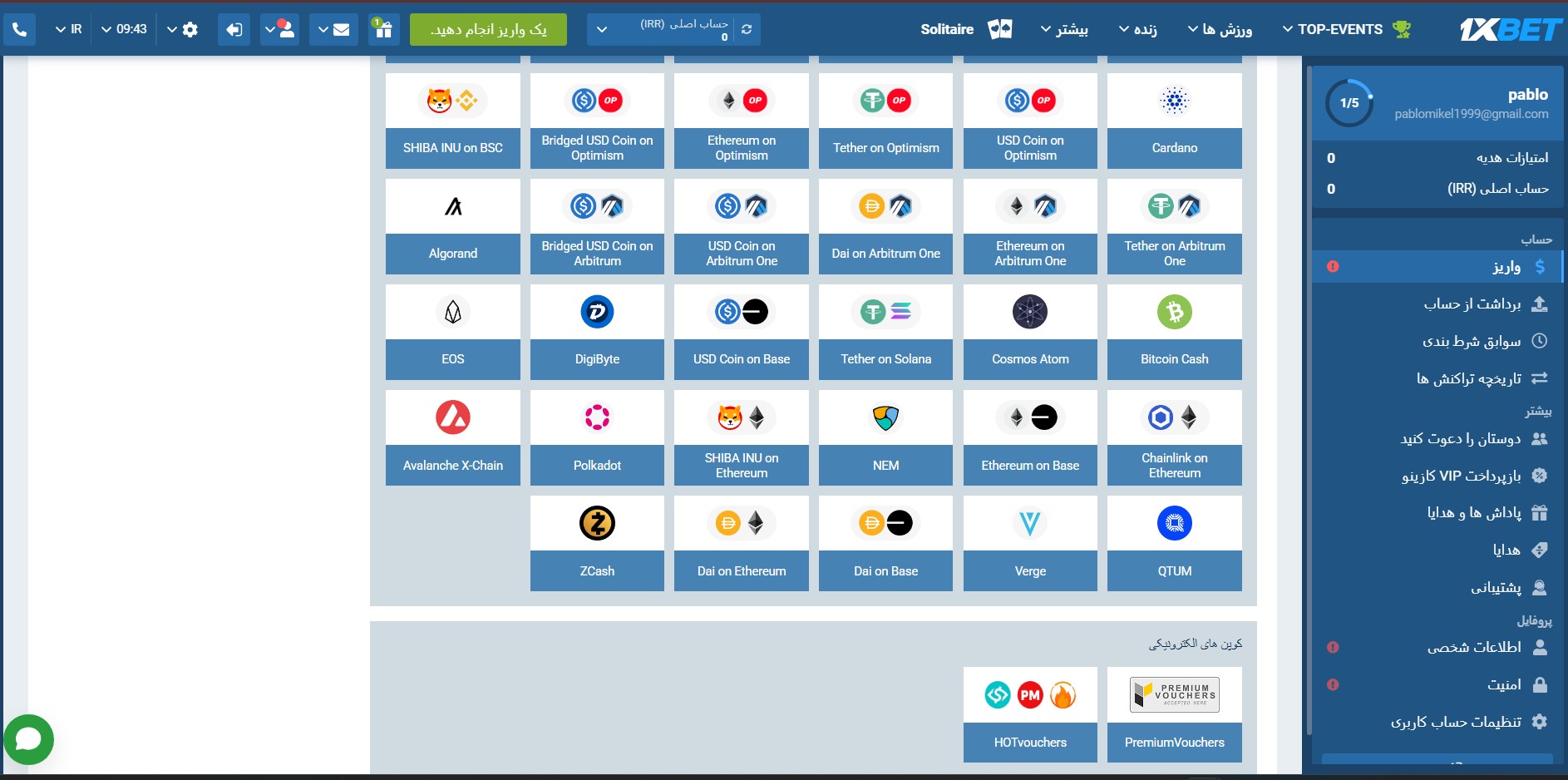Select Dai on Base option
Viewport: 1568px width, 780px height.
pyautogui.click(x=885, y=543)
